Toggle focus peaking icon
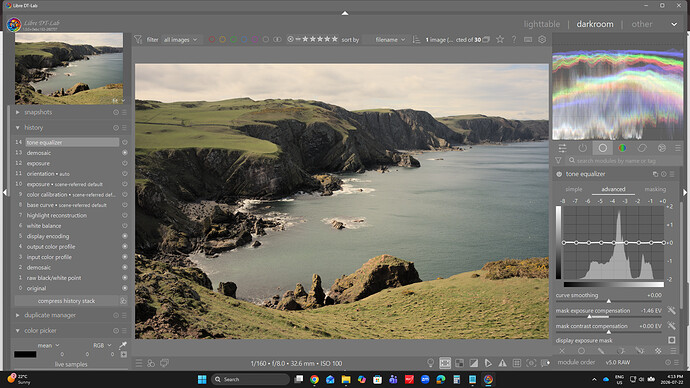 531,363
